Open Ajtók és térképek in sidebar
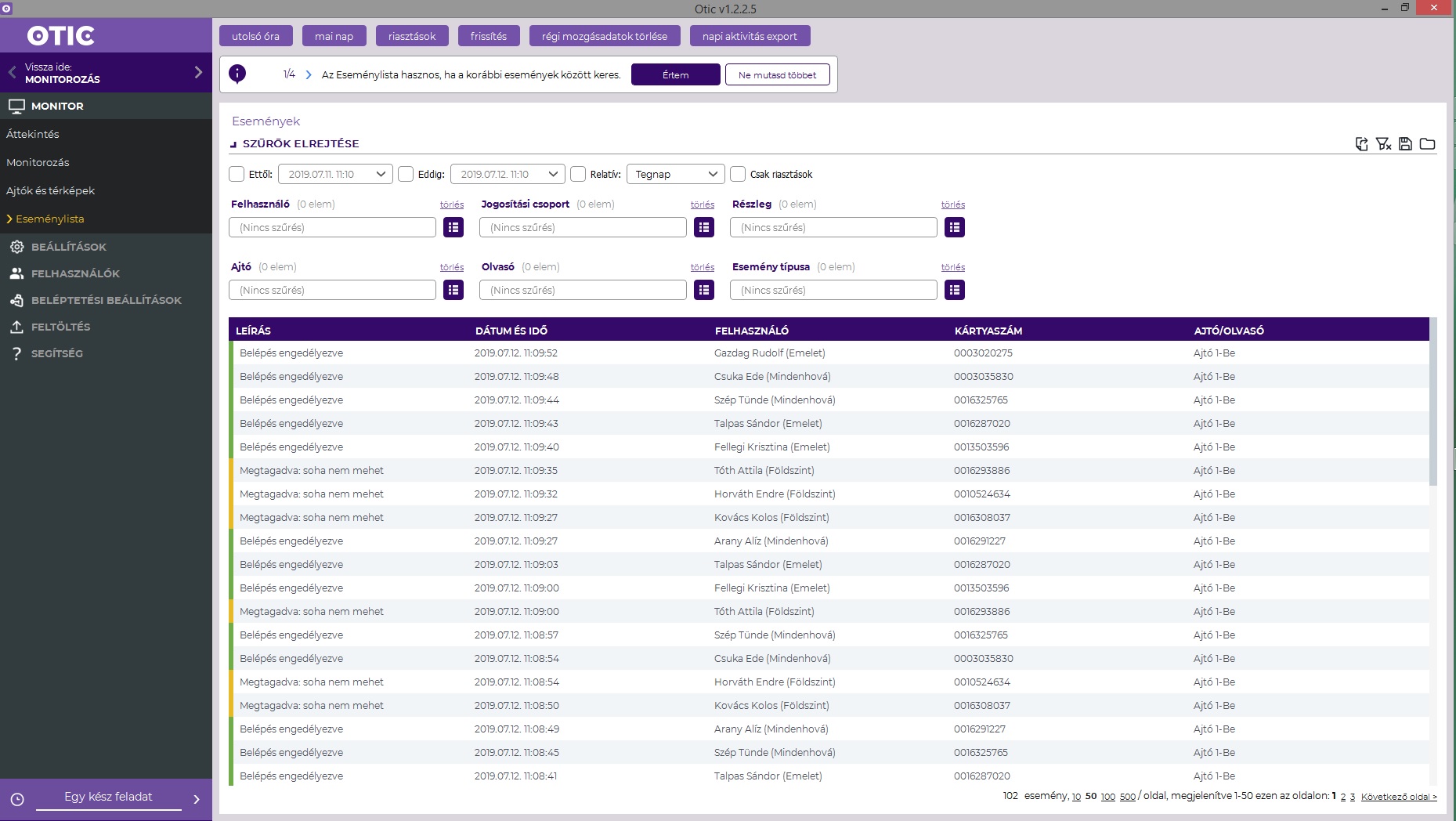Screen dimensions: 1456x821 (x=51, y=190)
